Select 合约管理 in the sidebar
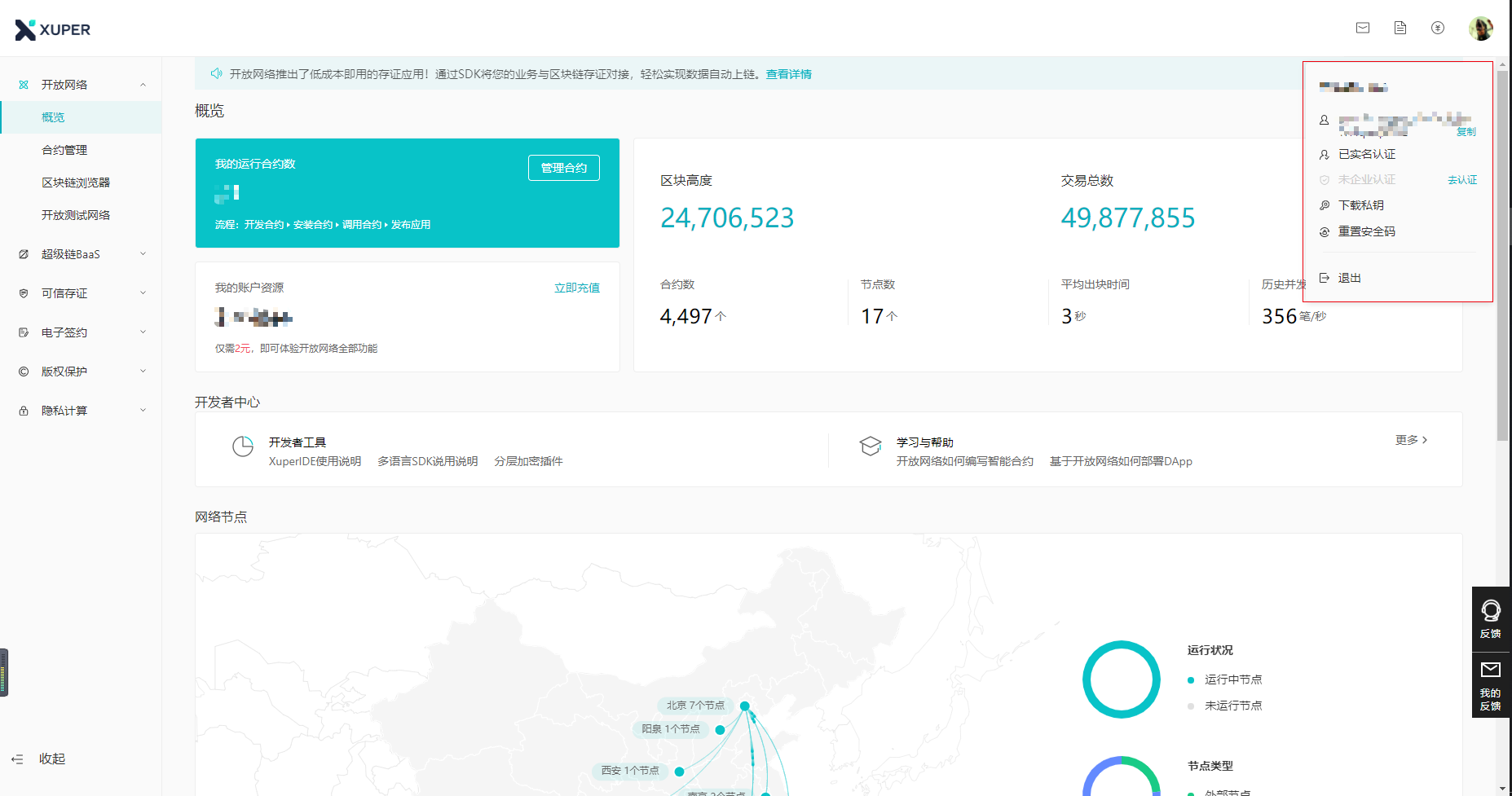The height and width of the screenshot is (796, 1512). tap(64, 150)
